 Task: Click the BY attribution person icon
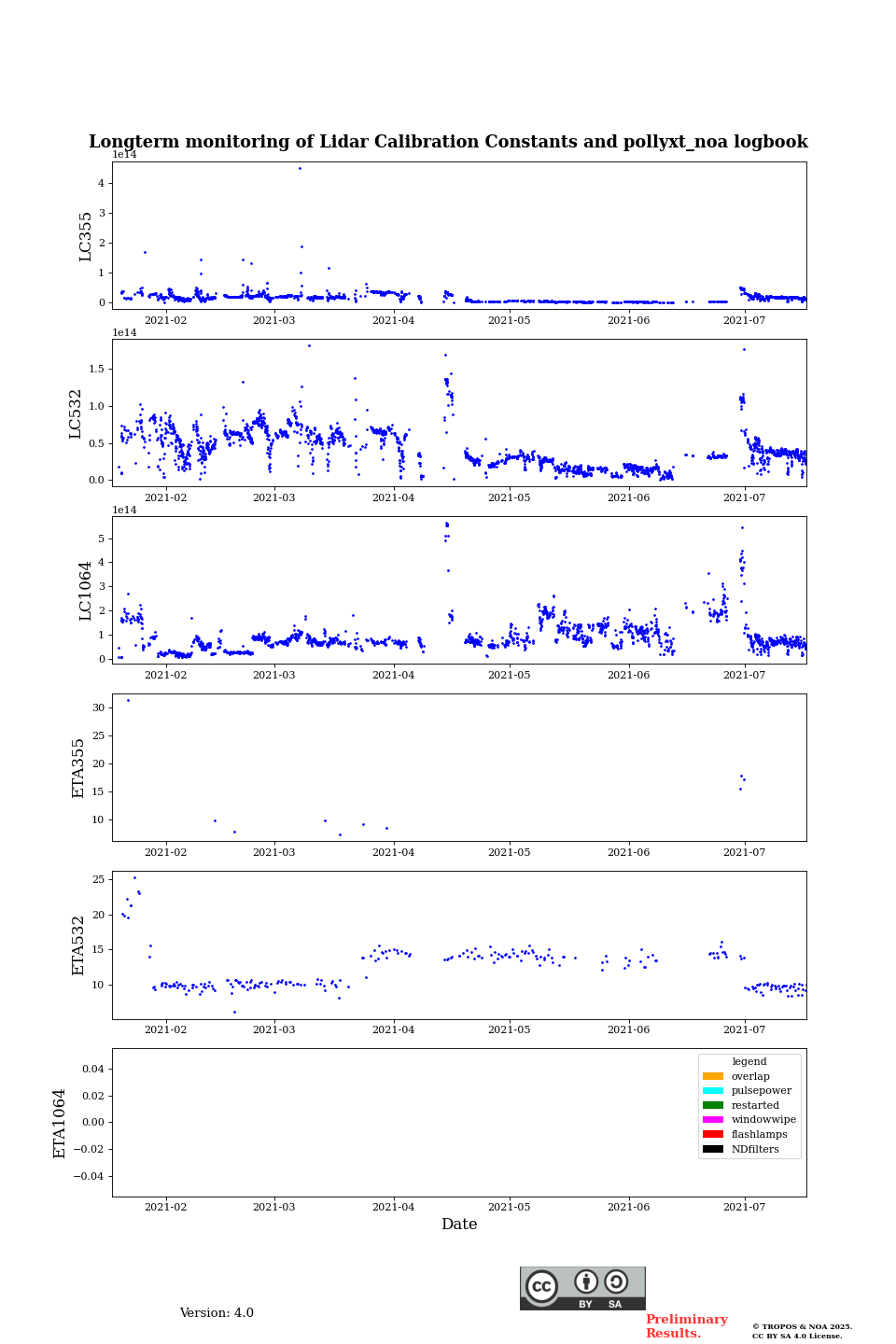586,1281
